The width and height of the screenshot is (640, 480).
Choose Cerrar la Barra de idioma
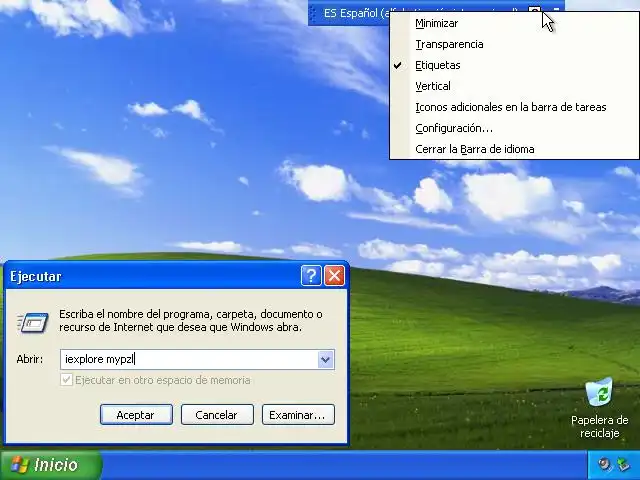coord(514,149)
